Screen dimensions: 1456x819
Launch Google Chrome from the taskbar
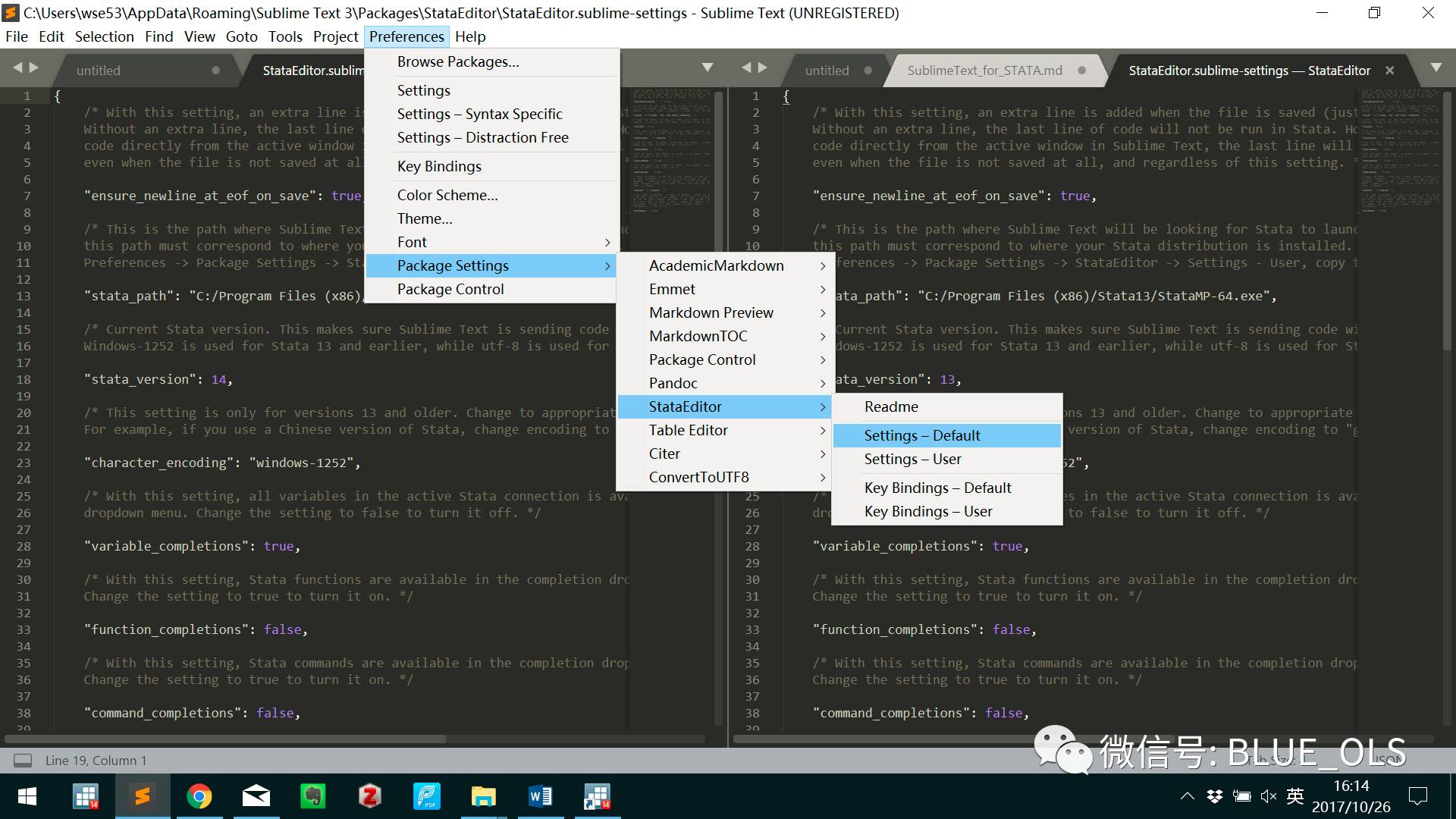click(199, 796)
